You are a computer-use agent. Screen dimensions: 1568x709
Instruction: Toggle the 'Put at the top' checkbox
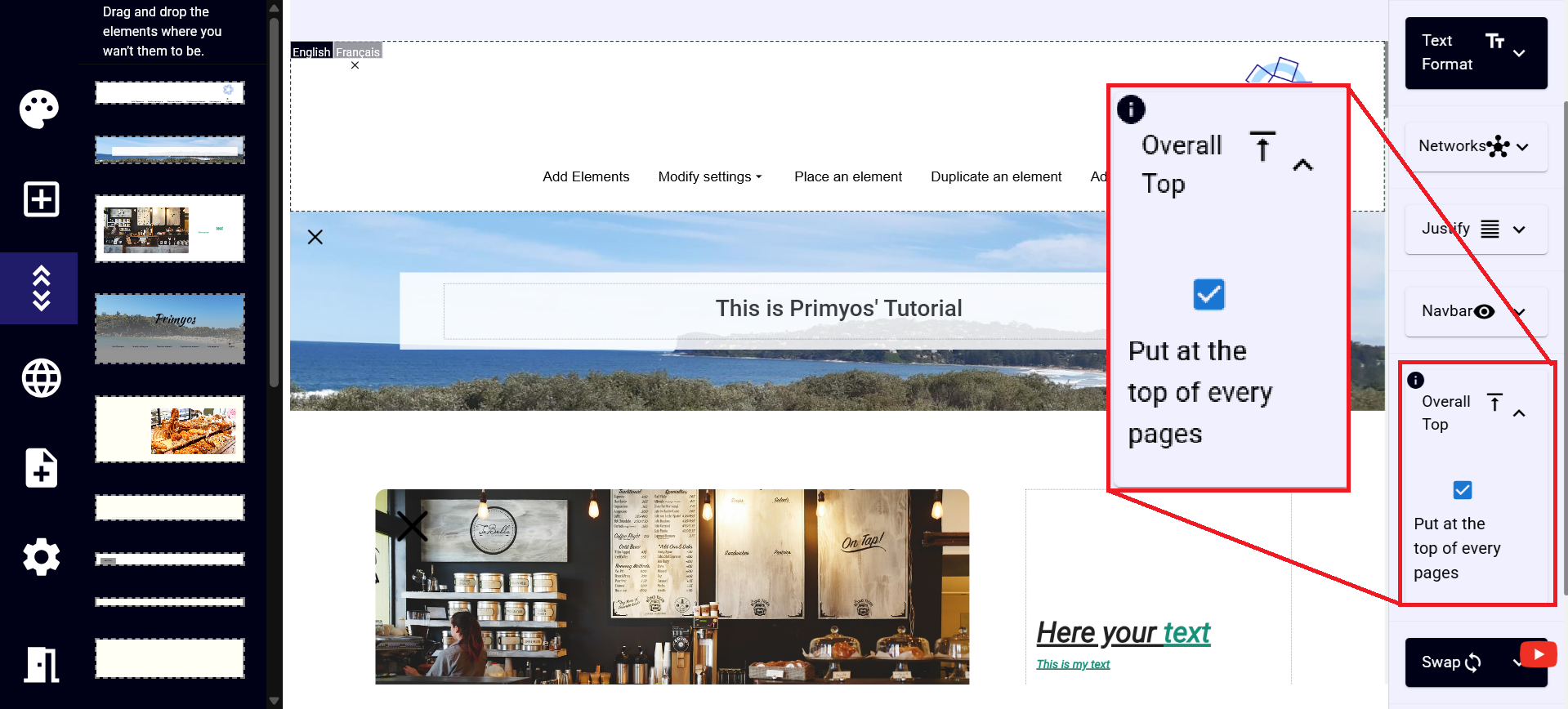(1462, 490)
